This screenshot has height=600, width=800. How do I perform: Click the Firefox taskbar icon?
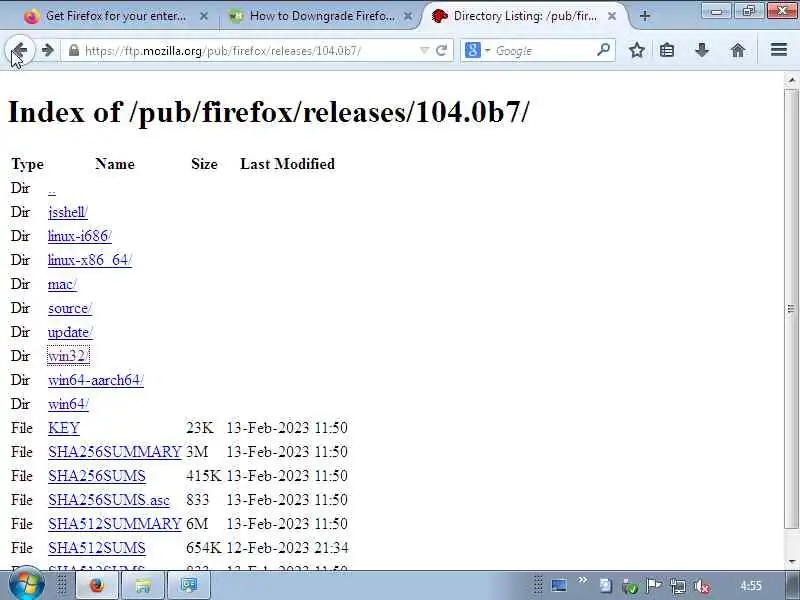(96, 585)
